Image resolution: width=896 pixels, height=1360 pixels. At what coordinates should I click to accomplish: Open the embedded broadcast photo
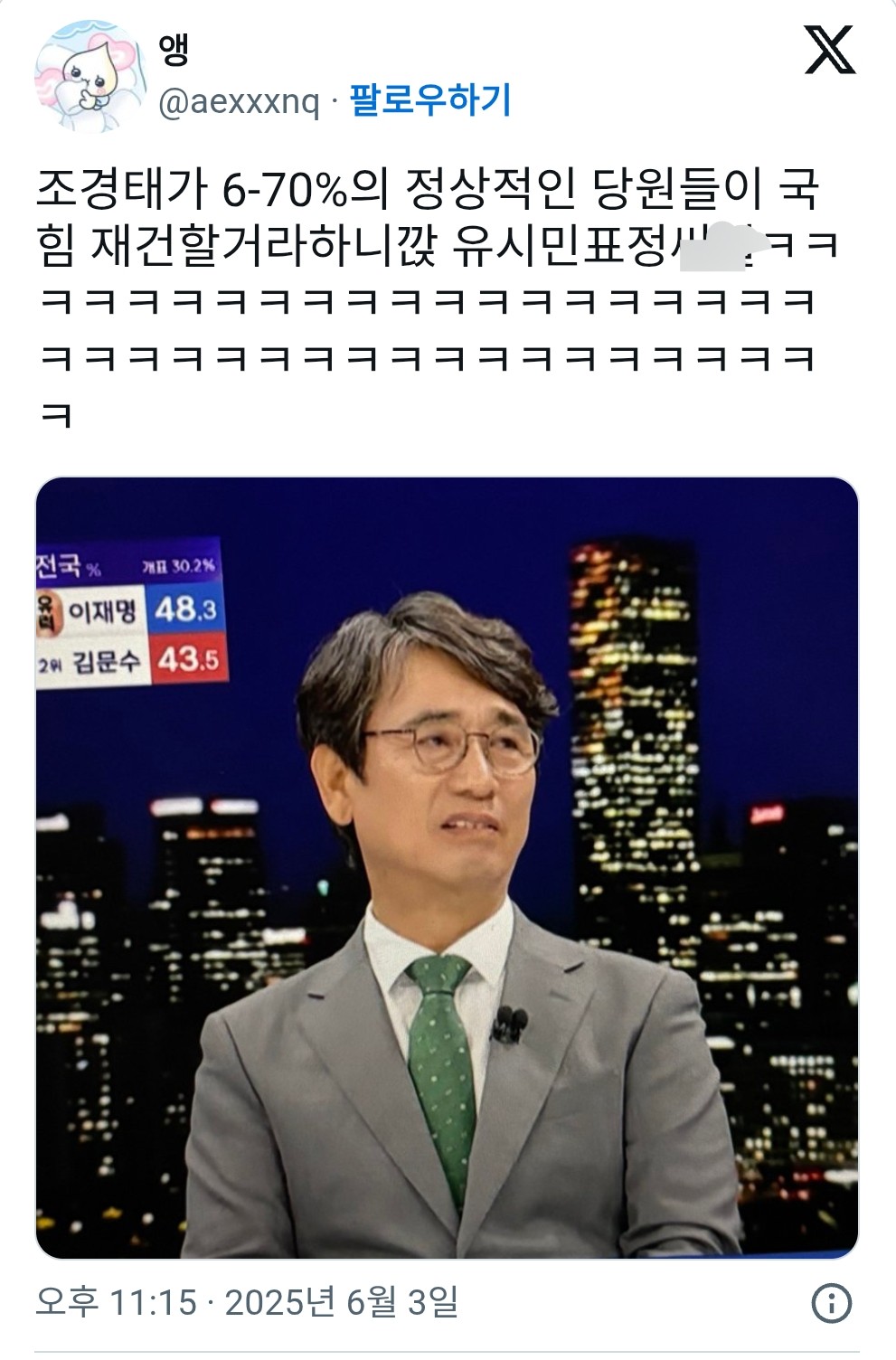pyautogui.click(x=447, y=867)
